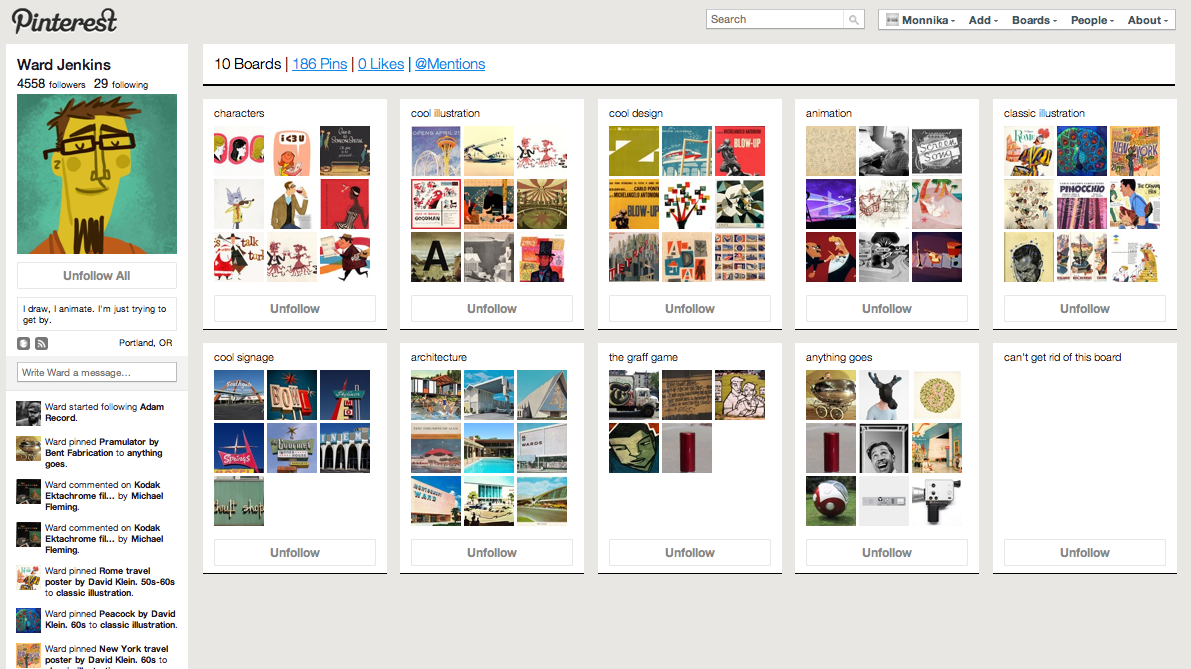Open the 0 Likes tab
Viewport: 1191px width, 669px height.
click(381, 64)
